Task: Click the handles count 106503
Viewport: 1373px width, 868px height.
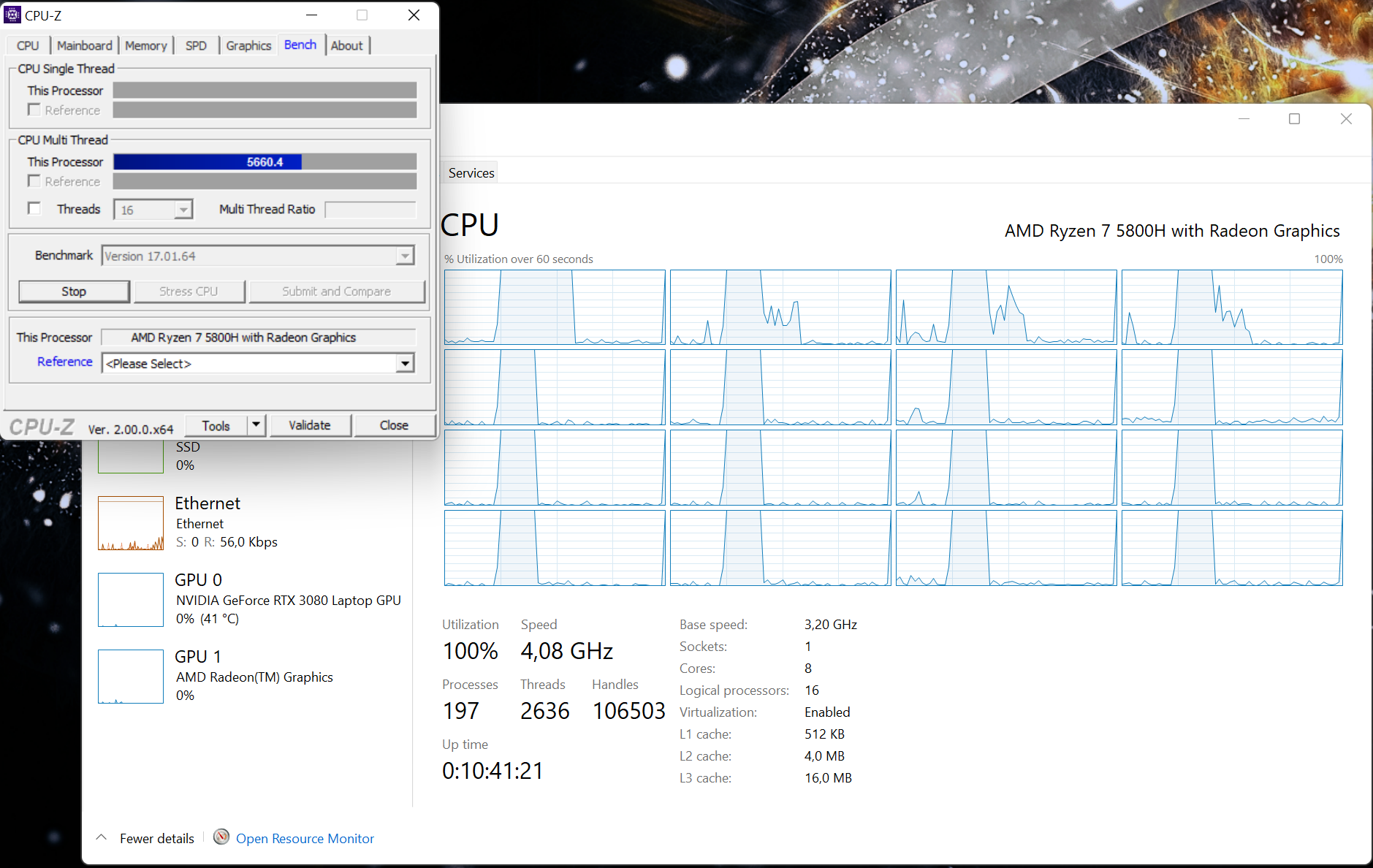Action: coord(629,711)
